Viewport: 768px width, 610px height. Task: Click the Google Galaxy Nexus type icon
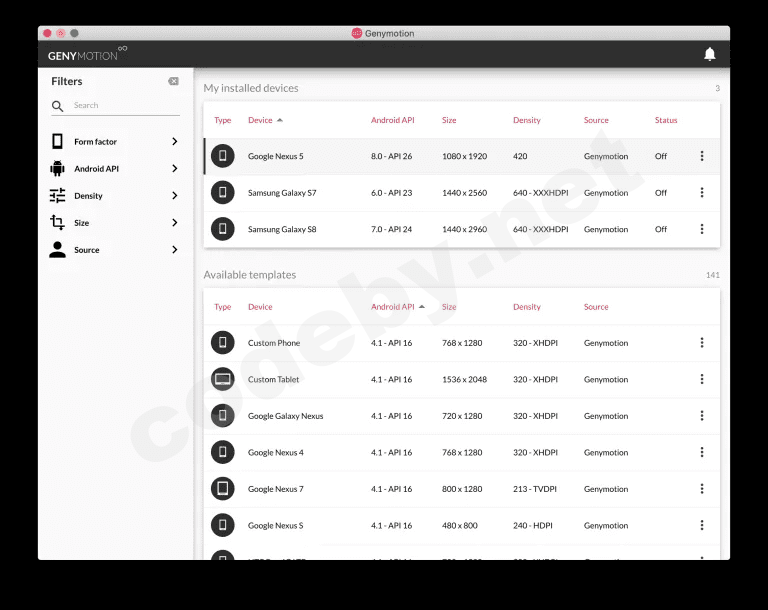coord(222,415)
